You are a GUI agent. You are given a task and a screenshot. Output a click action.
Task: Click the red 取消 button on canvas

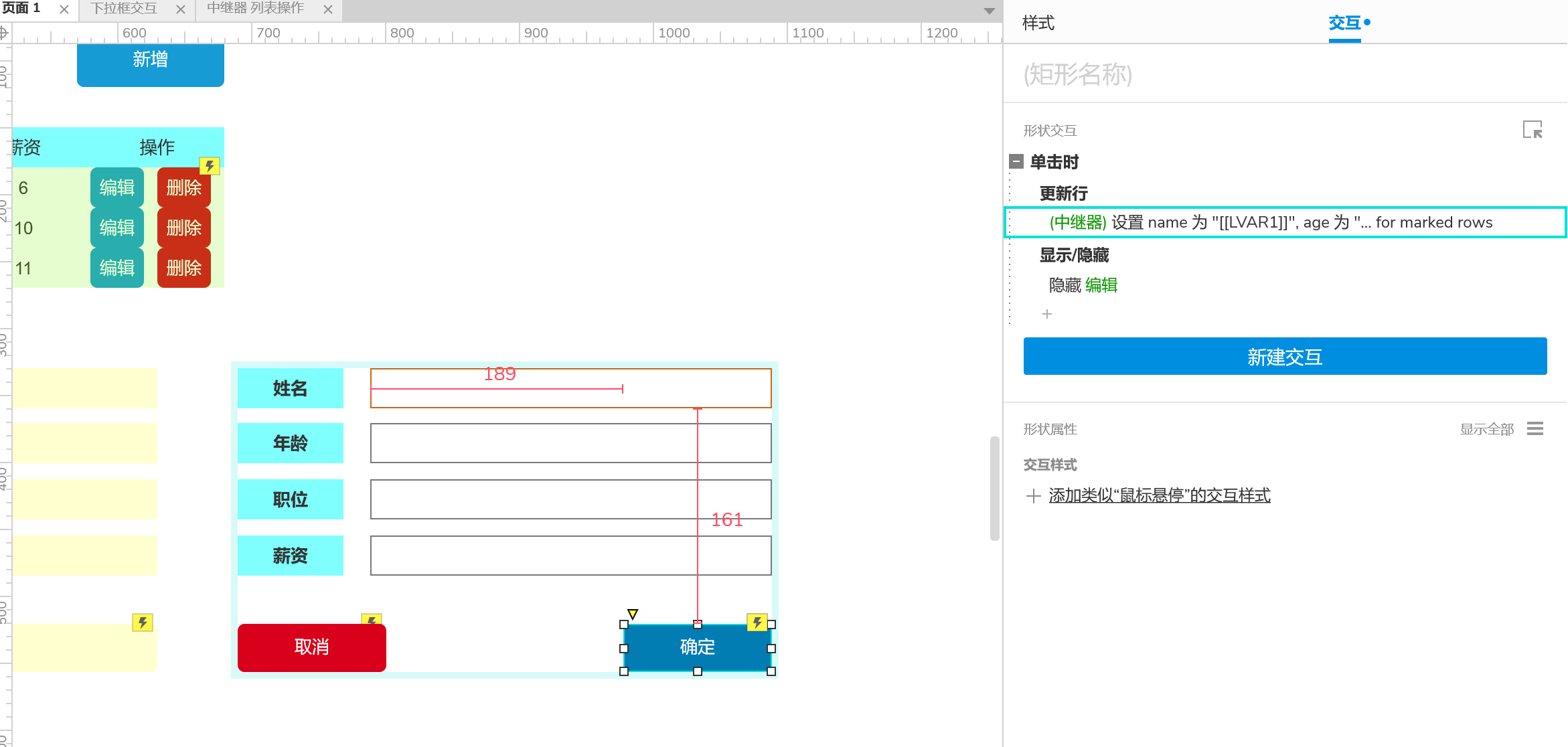point(312,647)
